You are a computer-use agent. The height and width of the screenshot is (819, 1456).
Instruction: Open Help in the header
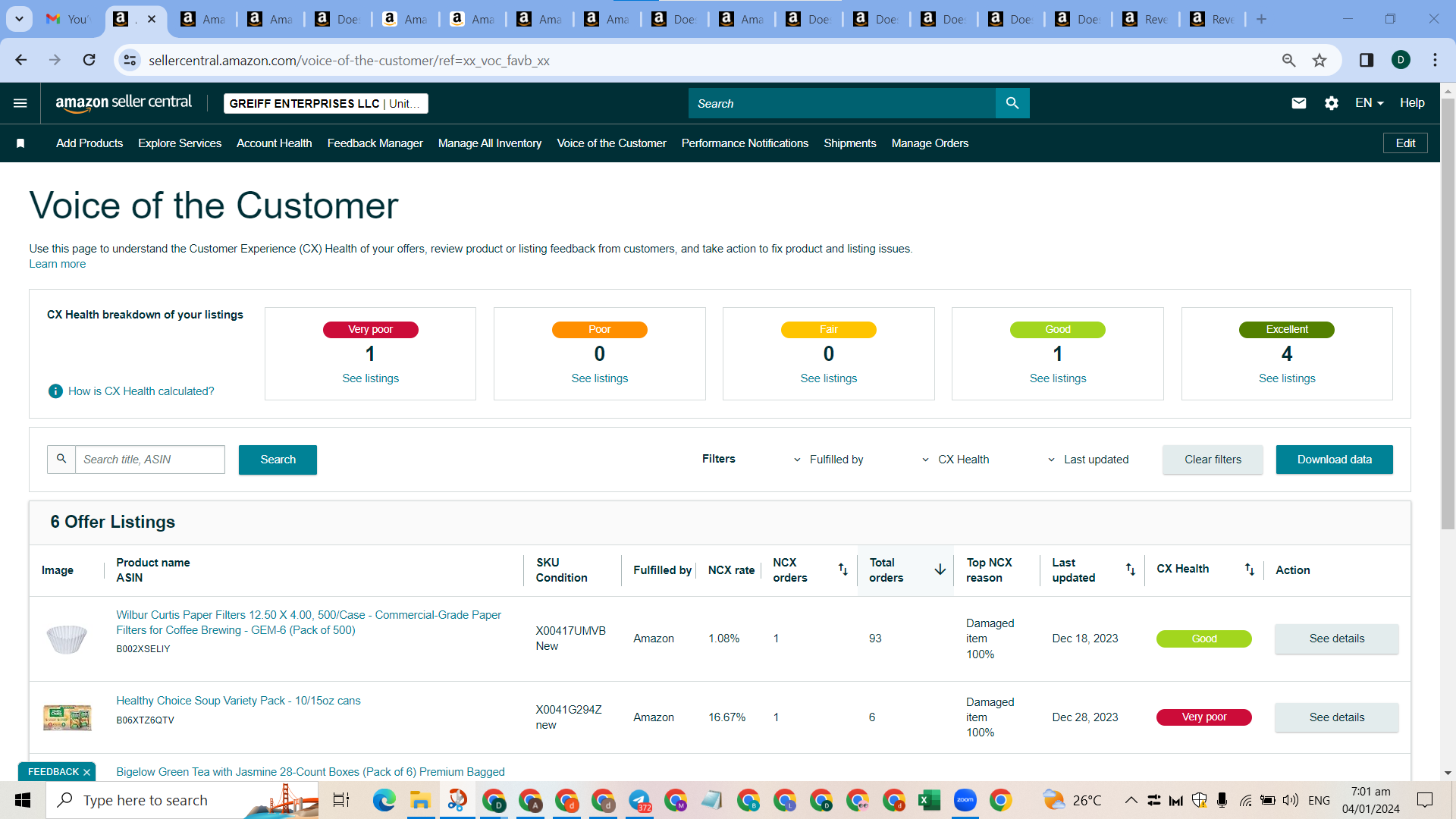(1412, 103)
